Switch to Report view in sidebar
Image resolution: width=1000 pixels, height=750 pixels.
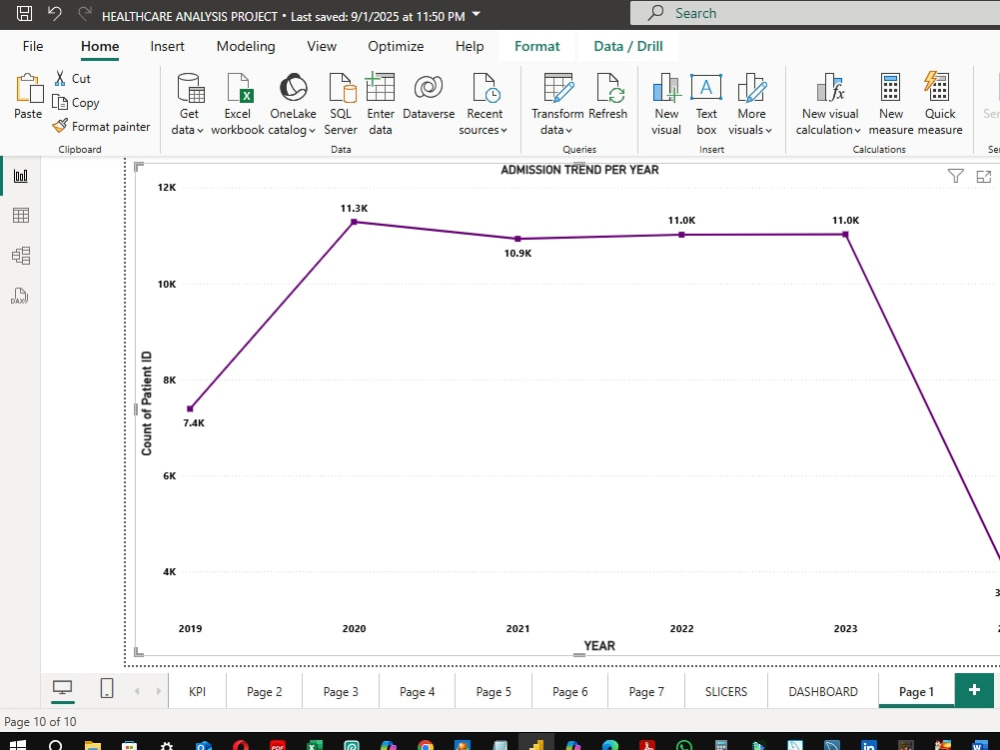point(20,175)
